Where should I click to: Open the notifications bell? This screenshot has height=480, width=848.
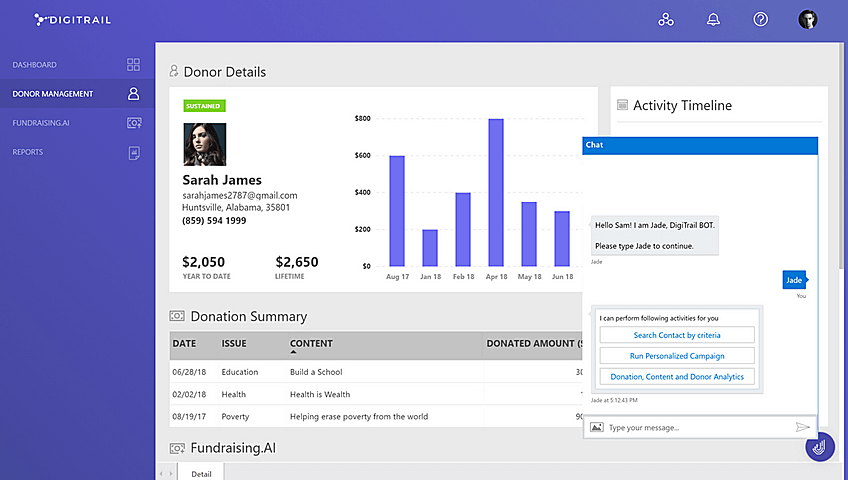(713, 20)
